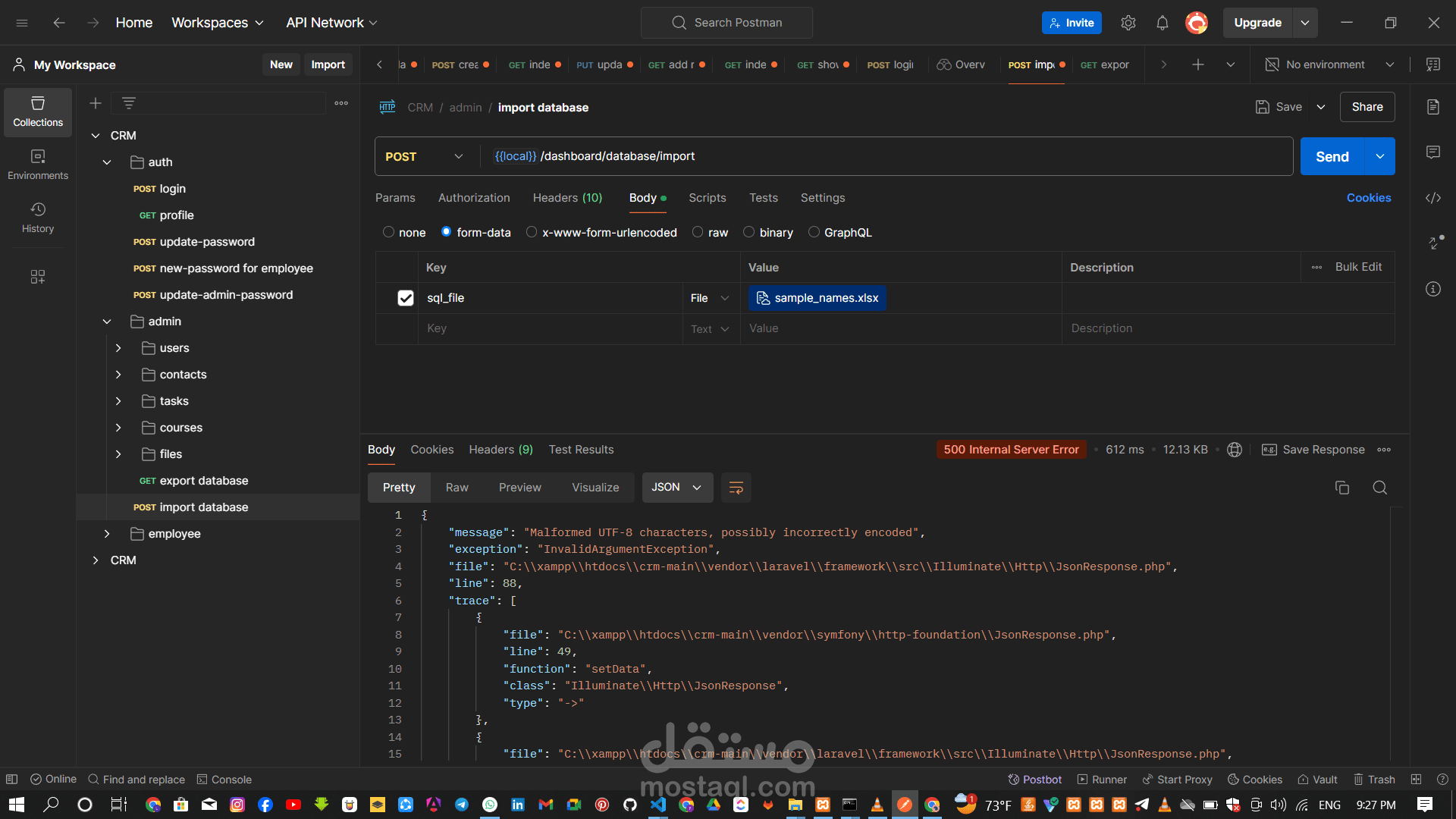Click Bulk Edit
The image size is (1456, 819).
pos(1358,267)
